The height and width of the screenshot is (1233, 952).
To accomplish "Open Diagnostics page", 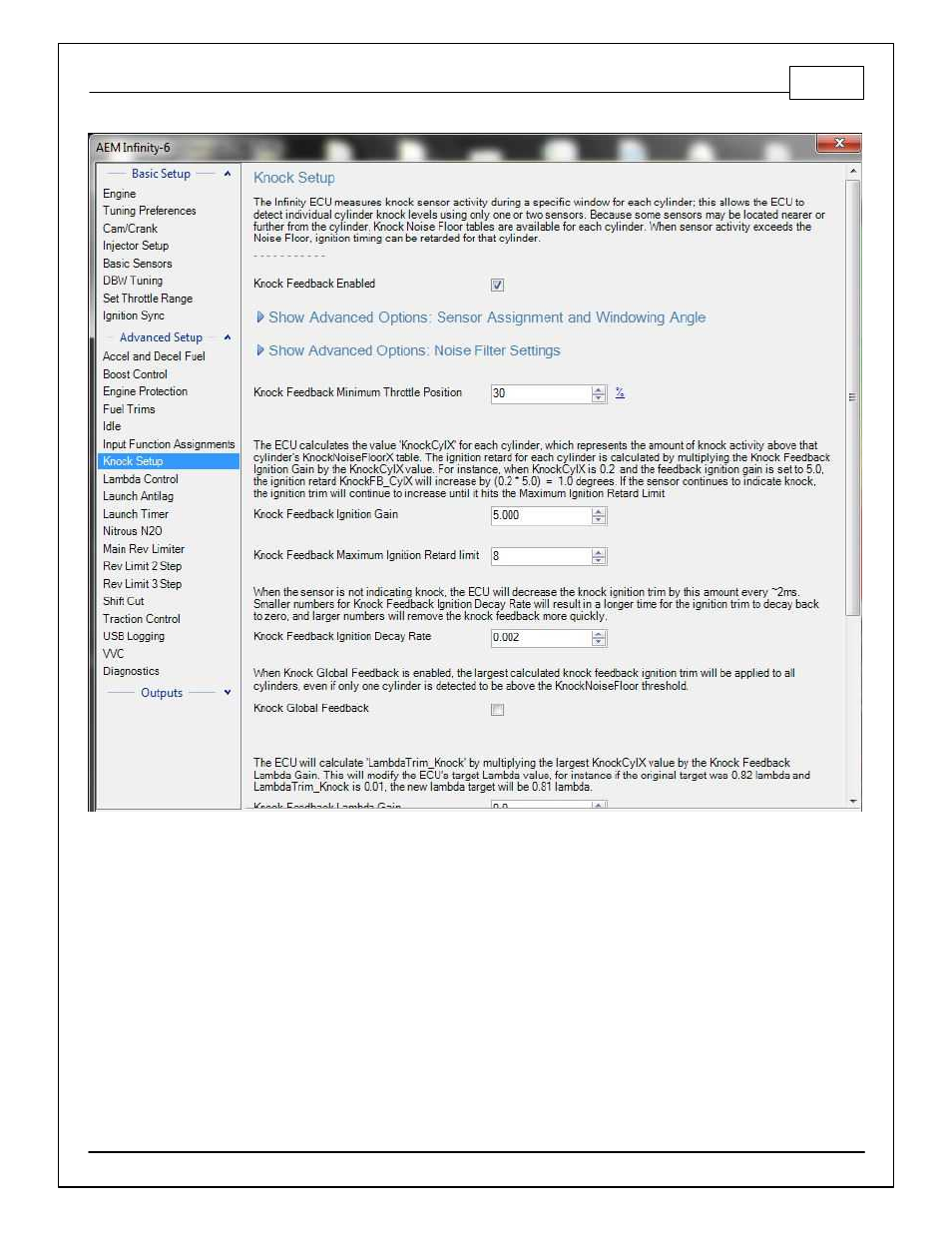I will (131, 671).
